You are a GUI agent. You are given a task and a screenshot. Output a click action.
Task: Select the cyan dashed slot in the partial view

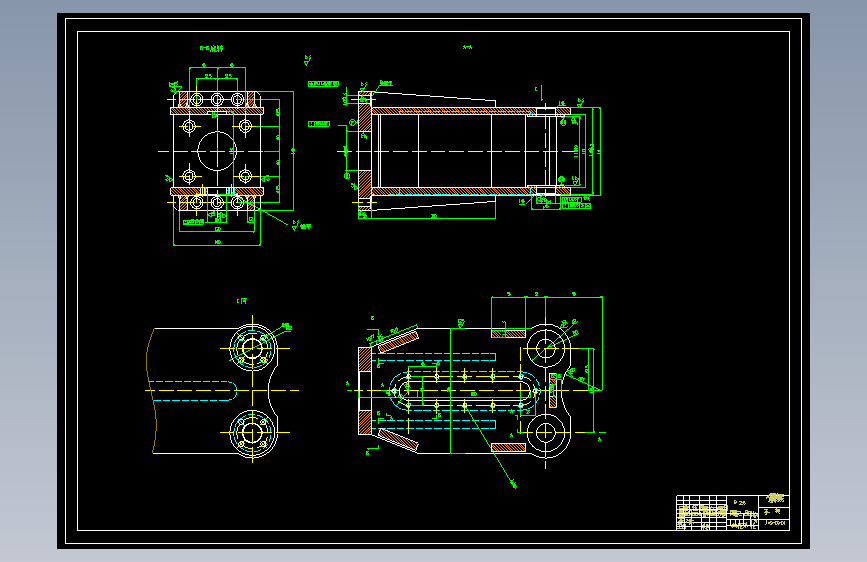(192, 391)
